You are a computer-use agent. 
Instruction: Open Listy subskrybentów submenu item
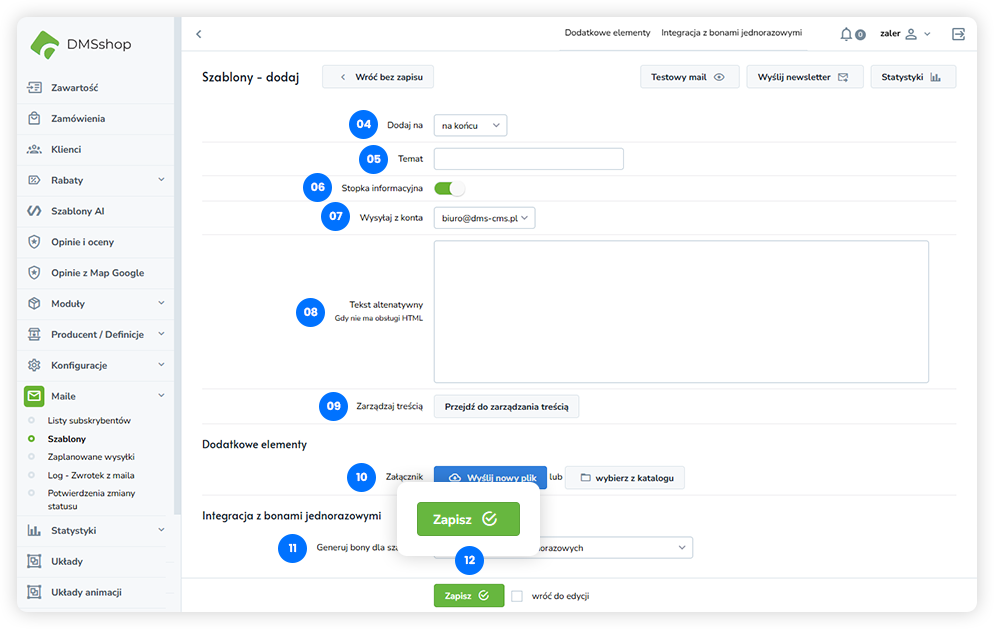click(x=89, y=420)
